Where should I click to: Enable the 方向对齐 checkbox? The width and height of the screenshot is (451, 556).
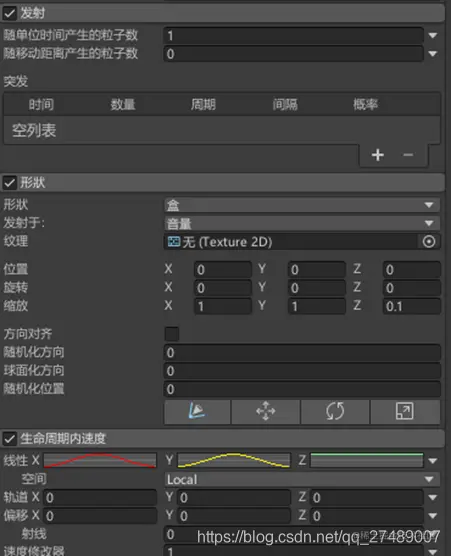coord(172,334)
